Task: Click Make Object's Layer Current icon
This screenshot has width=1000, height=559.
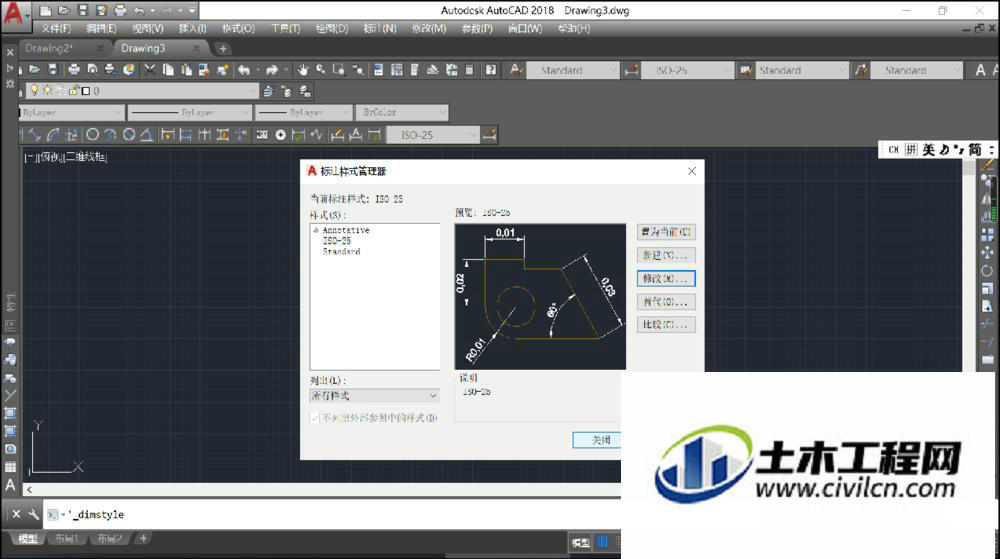Action: tap(268, 91)
